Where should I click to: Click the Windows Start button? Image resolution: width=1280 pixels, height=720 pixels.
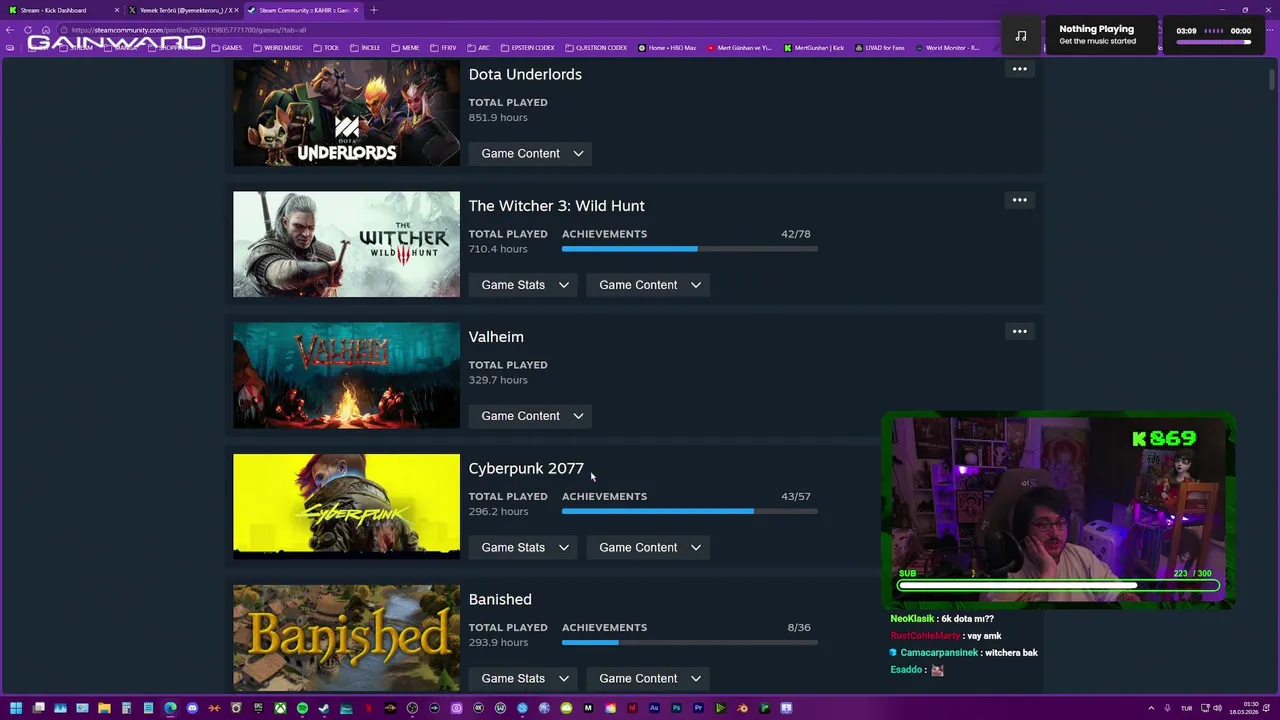(x=16, y=708)
